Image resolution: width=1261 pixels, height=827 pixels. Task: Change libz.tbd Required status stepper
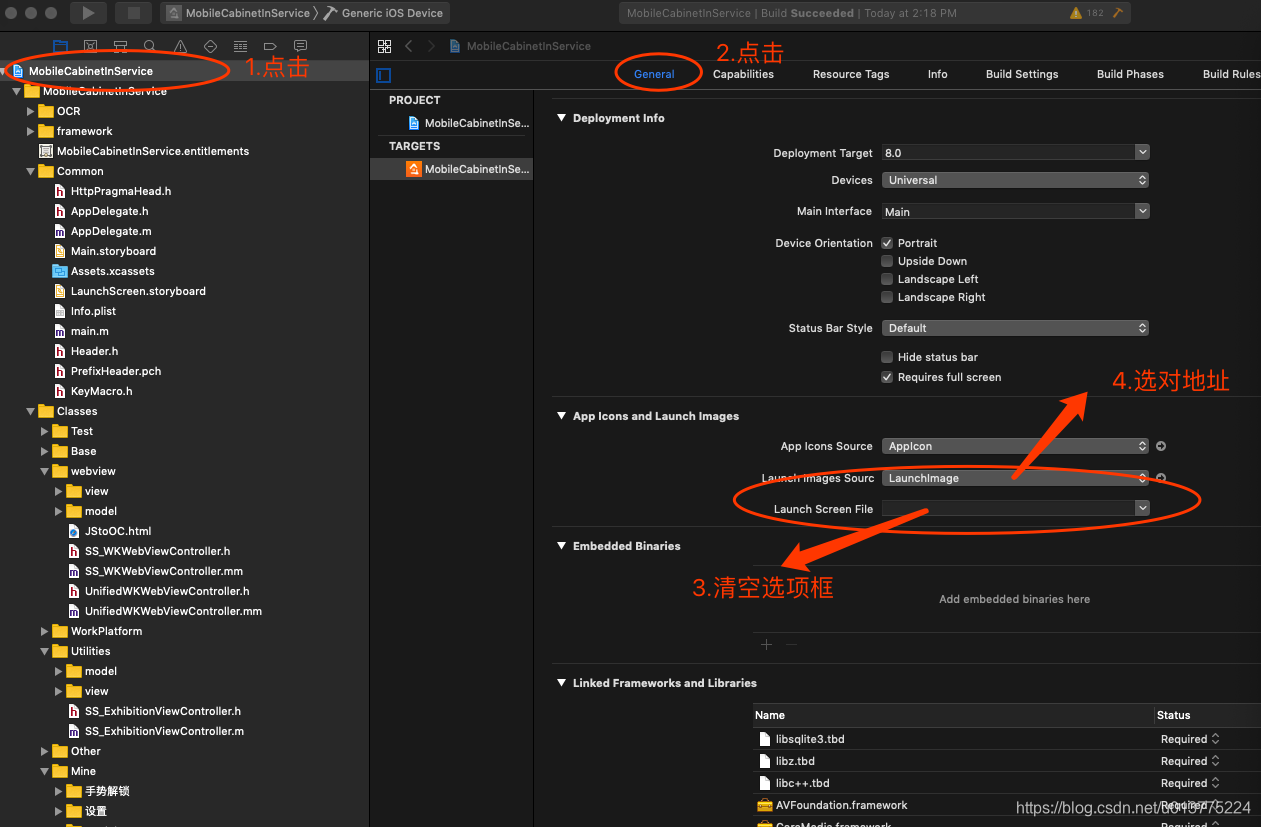[x=1215, y=761]
